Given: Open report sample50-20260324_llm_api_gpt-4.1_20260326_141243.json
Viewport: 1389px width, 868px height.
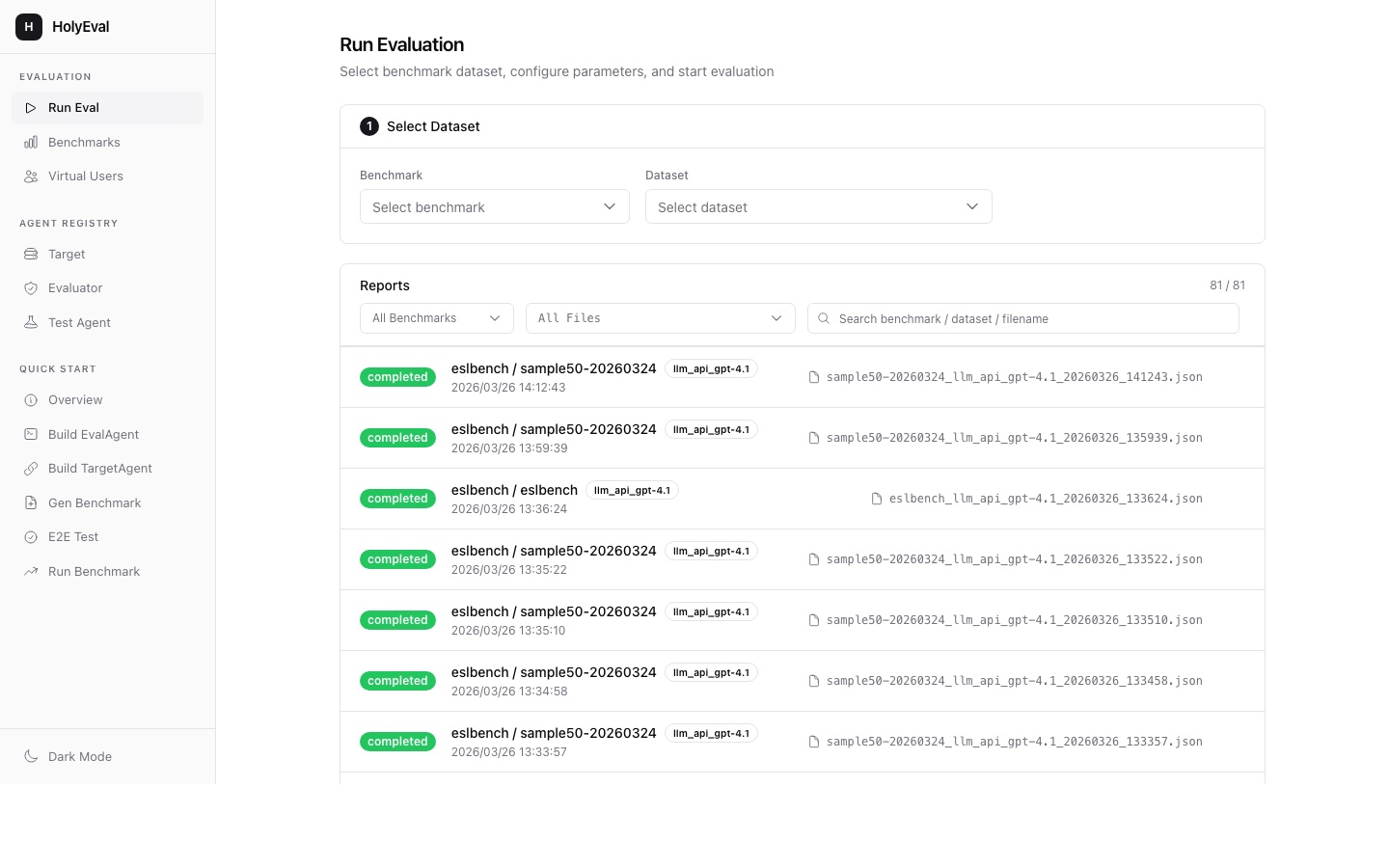Looking at the screenshot, I should pos(803,377).
